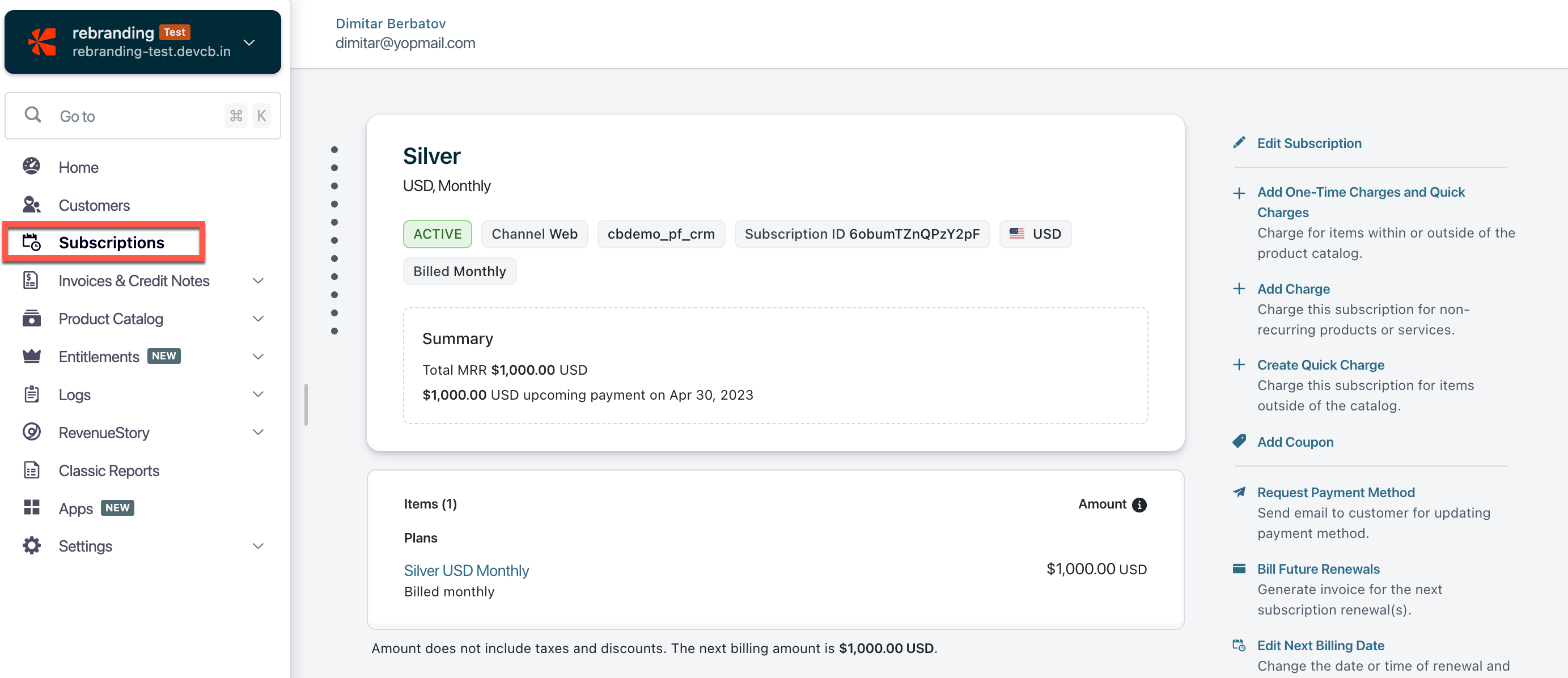Click the Amount info icon
The height and width of the screenshot is (678, 1568).
point(1139,505)
